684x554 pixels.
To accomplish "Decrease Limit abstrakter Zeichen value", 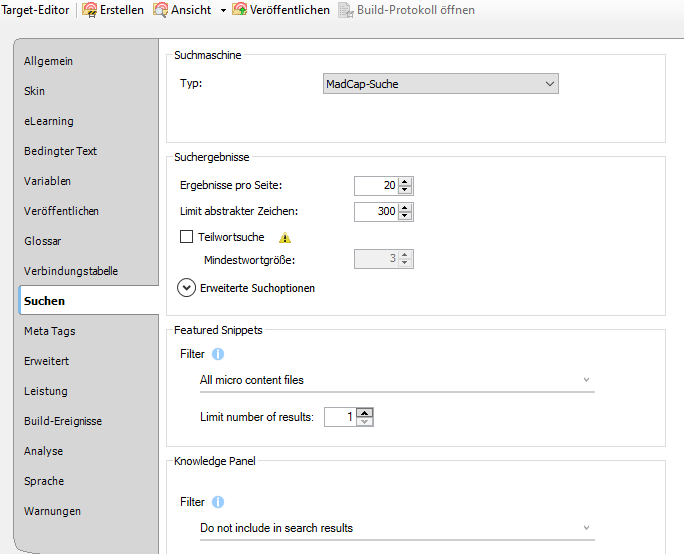I will point(405,216).
